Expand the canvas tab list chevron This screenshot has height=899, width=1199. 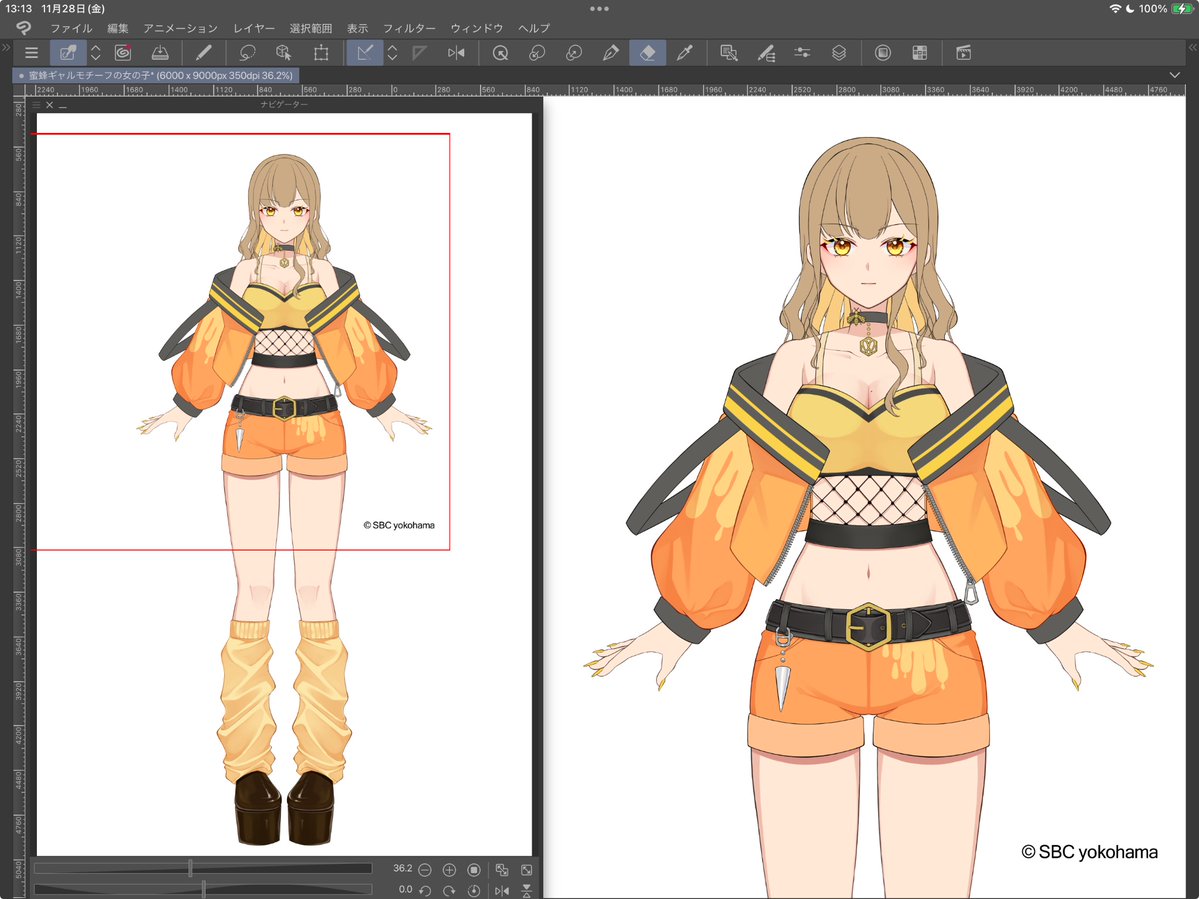tap(1175, 75)
